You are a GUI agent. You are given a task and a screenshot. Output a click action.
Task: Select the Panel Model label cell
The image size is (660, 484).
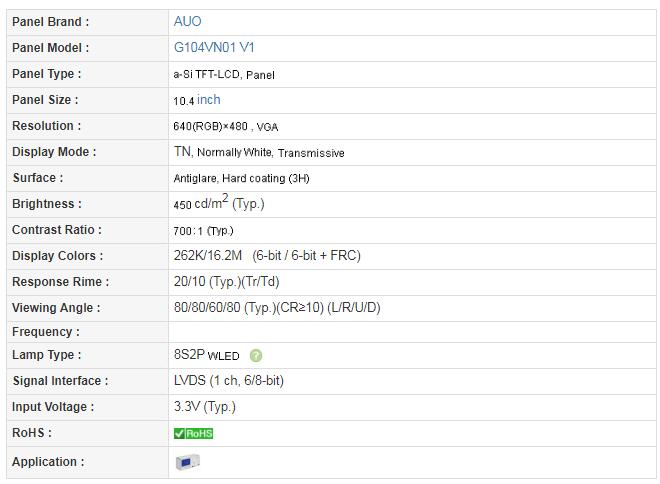tap(88, 48)
